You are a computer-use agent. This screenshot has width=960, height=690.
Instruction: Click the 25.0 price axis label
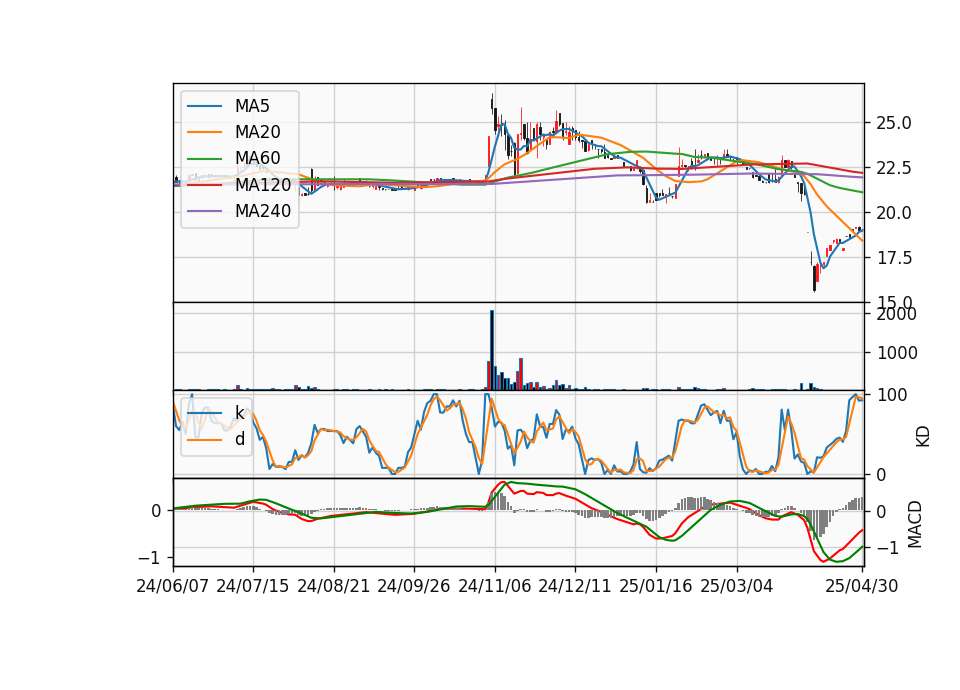click(x=894, y=123)
